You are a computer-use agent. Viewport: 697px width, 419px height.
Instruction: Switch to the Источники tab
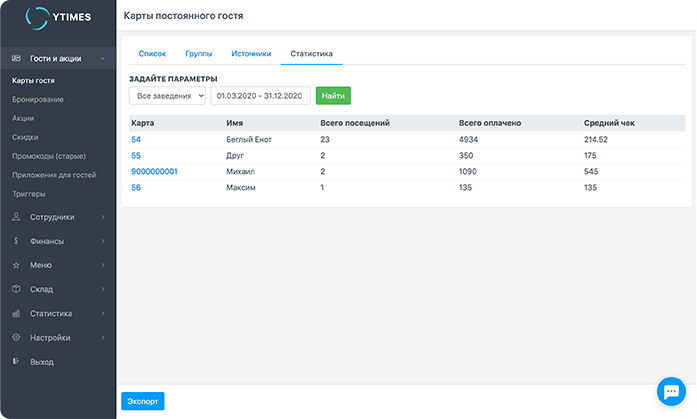click(250, 53)
